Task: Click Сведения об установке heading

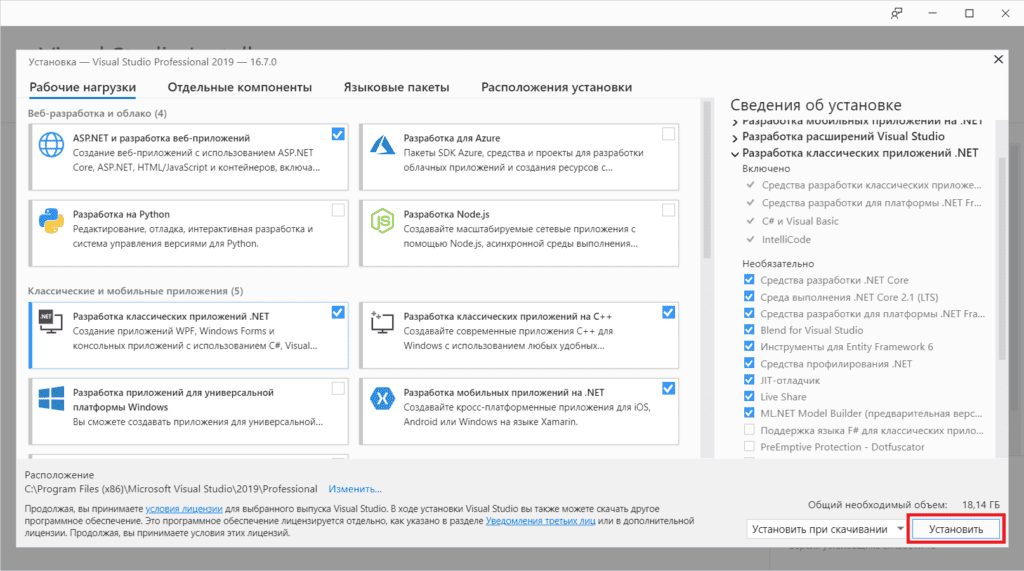Action: tap(816, 105)
